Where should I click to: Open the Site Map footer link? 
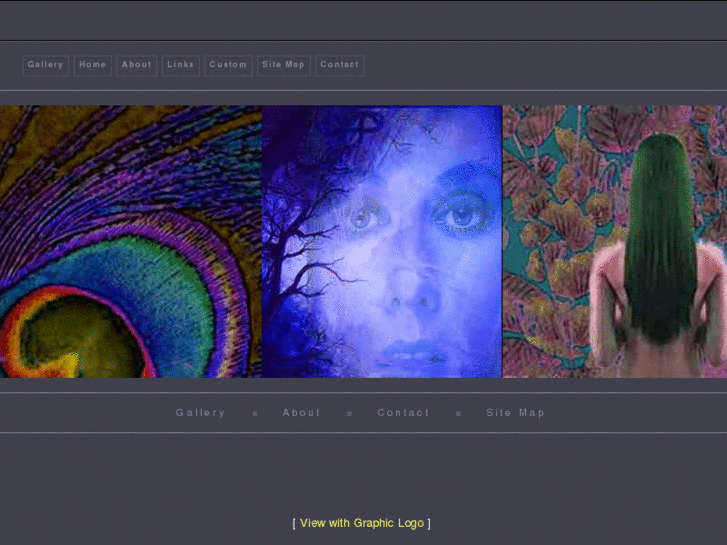[515, 413]
